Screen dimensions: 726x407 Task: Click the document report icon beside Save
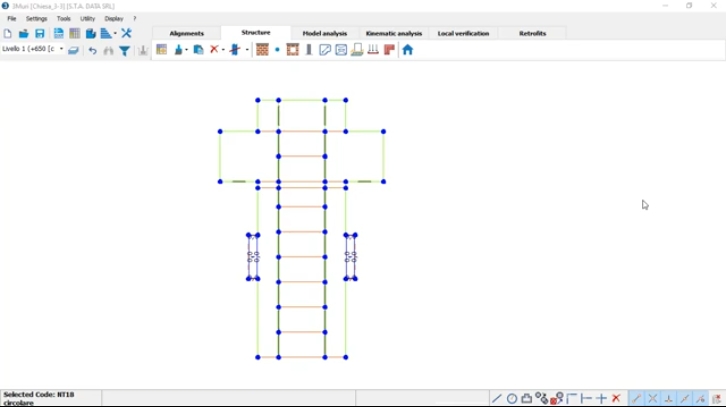pyautogui.click(x=58, y=33)
